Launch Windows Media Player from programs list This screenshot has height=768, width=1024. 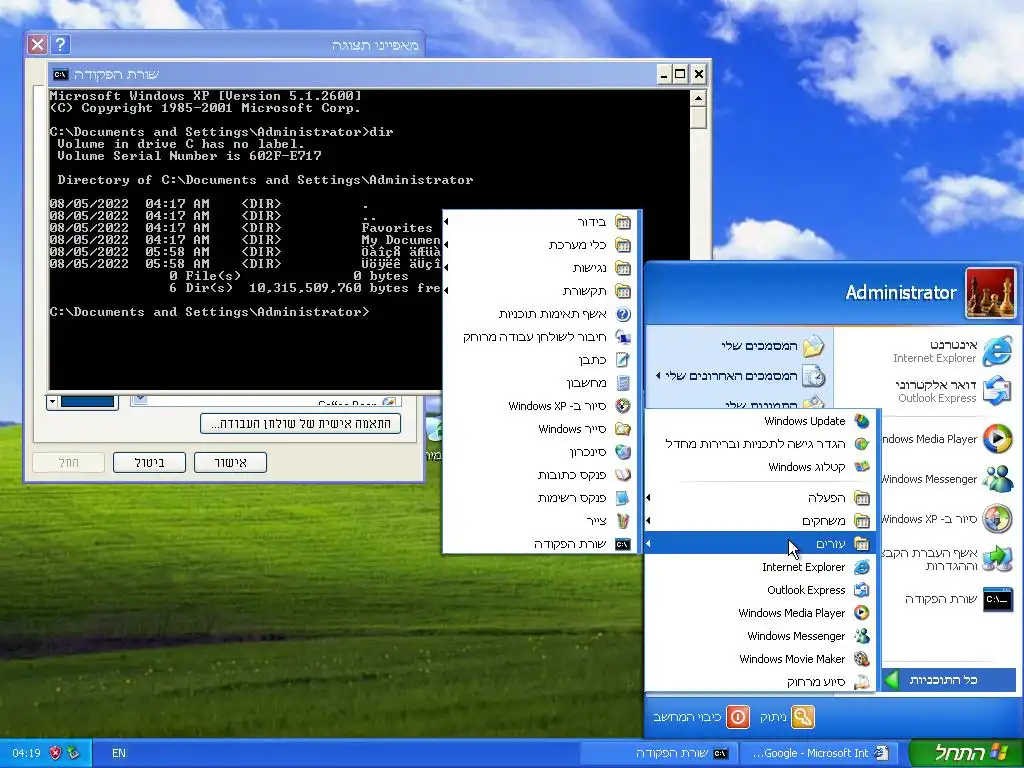point(760,613)
